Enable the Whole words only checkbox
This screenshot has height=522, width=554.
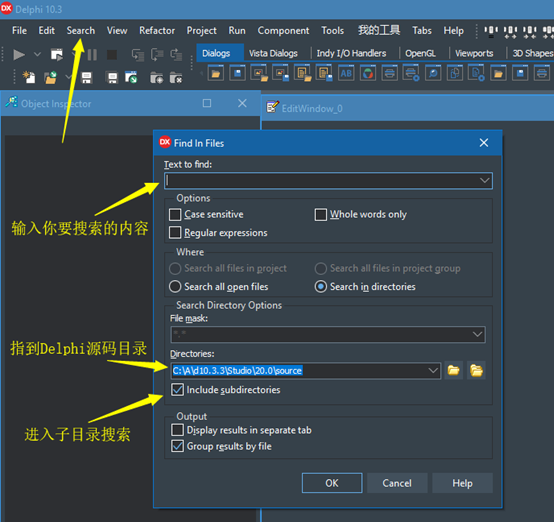[x=320, y=215]
